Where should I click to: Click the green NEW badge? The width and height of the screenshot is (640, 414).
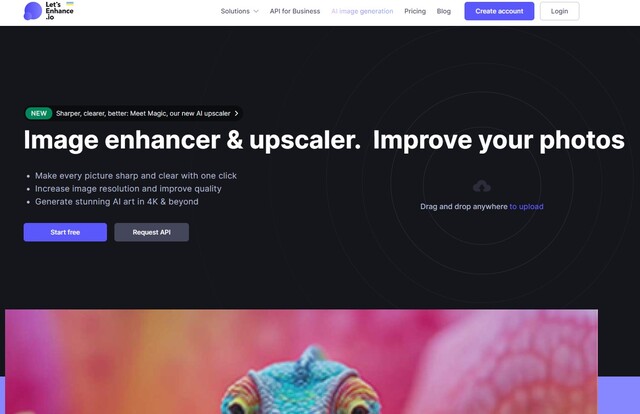[x=39, y=114]
